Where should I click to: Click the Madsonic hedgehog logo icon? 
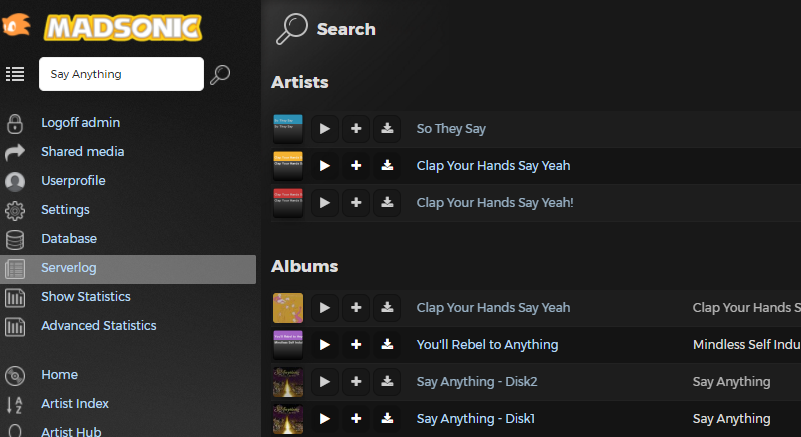point(18,25)
